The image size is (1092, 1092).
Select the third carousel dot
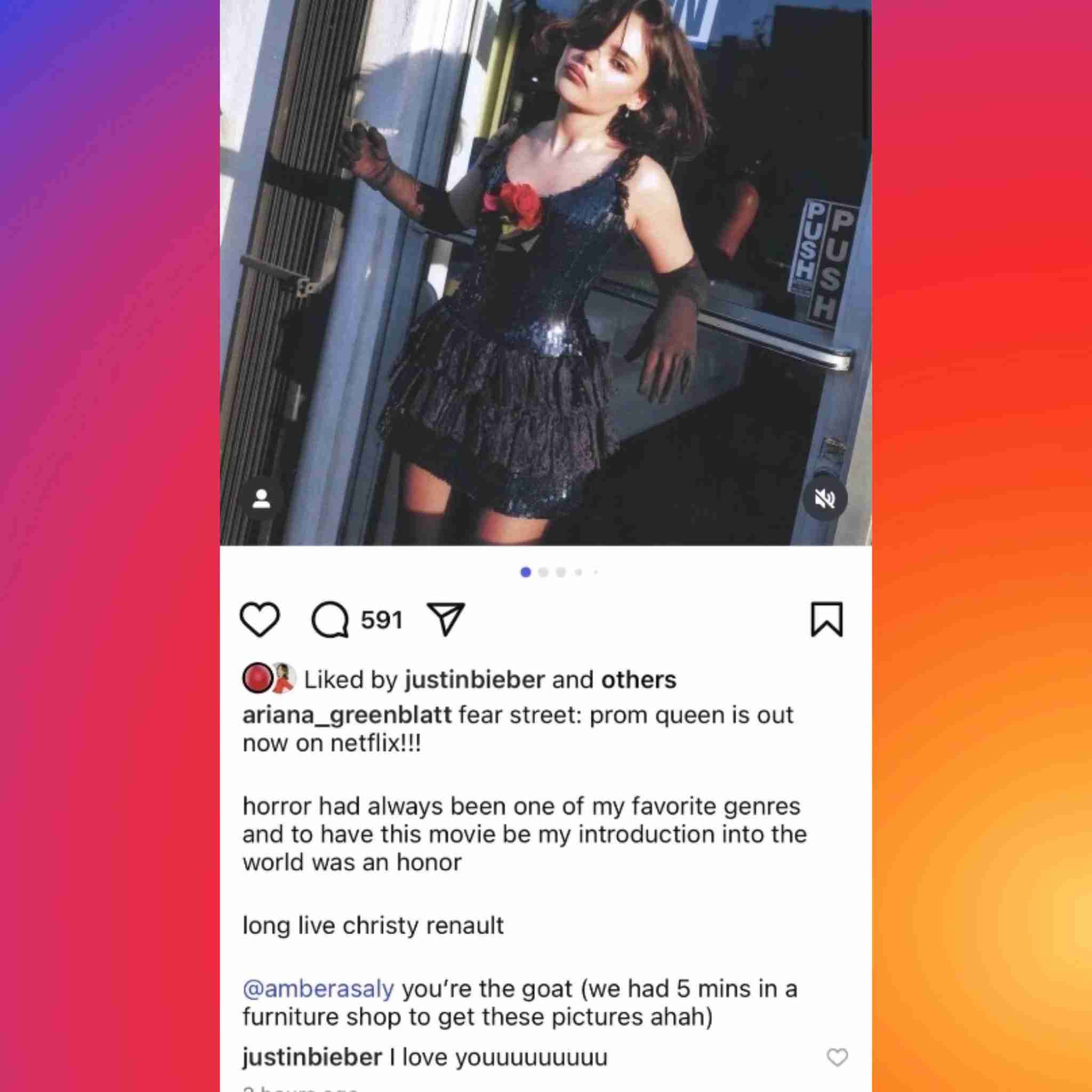click(561, 572)
